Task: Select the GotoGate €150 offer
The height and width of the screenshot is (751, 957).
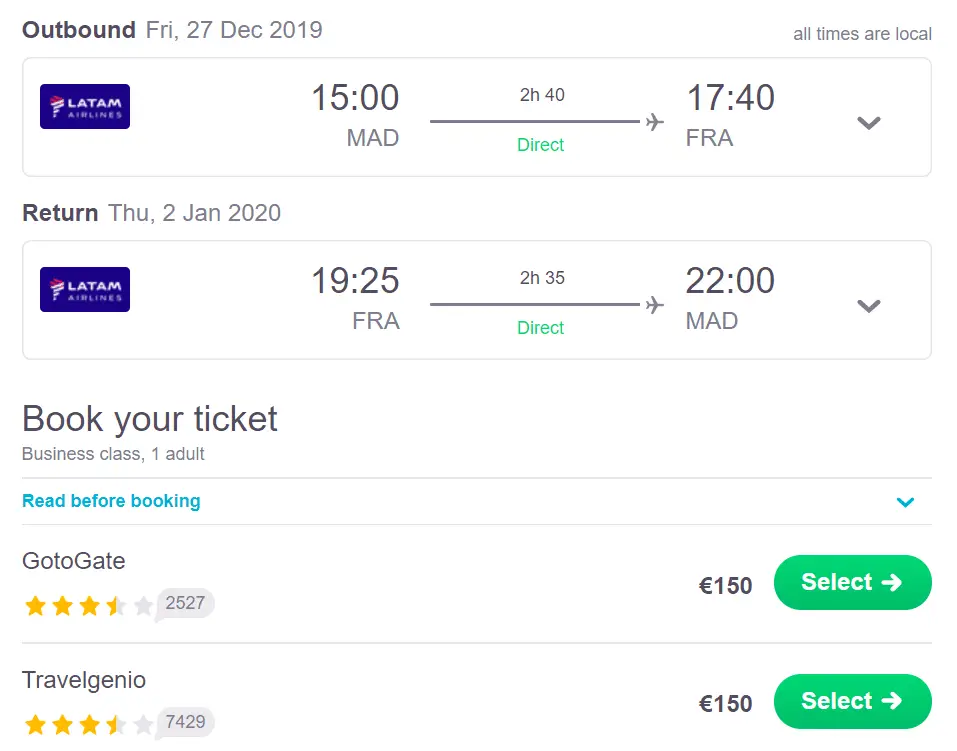Action: [852, 582]
